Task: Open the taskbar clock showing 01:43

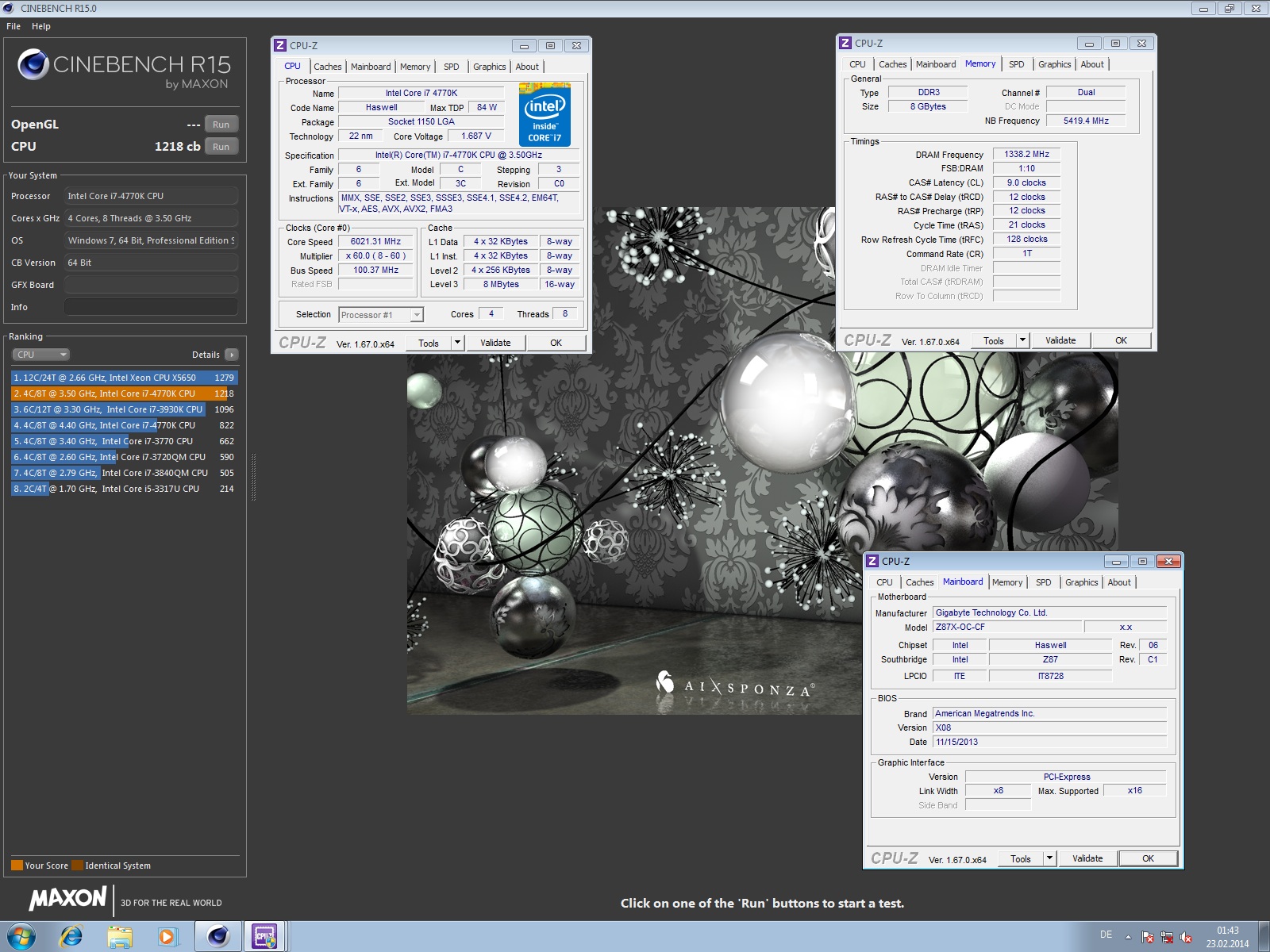Action: tap(1228, 937)
